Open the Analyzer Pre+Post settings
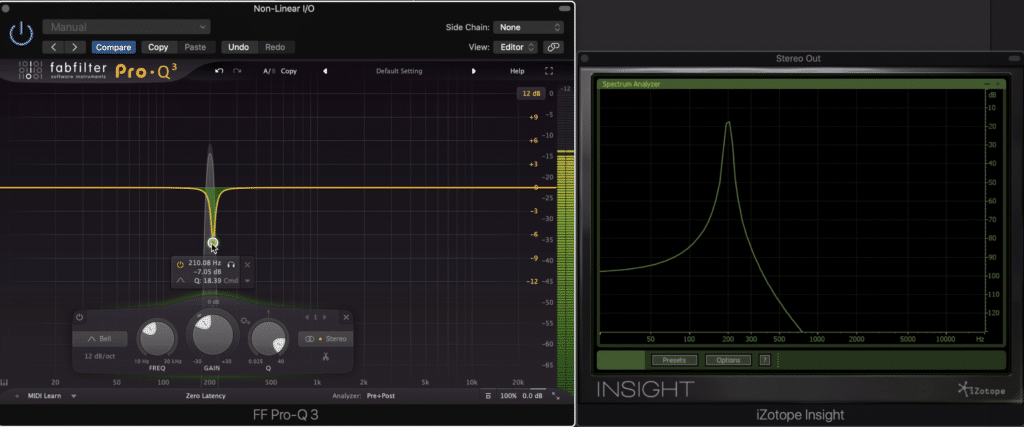Viewport: 1024px width, 427px height. [x=381, y=396]
